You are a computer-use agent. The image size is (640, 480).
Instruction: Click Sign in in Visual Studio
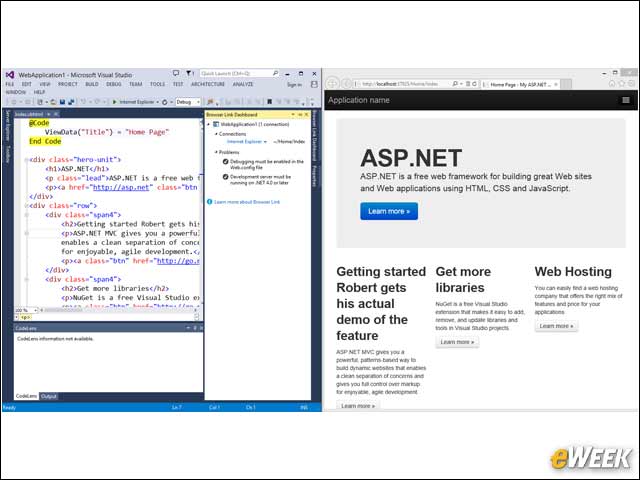click(x=294, y=84)
